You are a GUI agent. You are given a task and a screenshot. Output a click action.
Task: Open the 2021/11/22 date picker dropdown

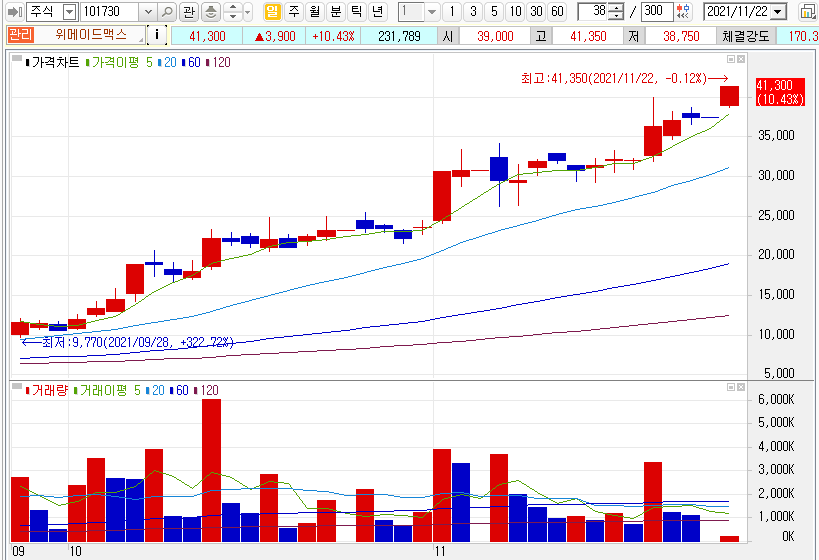pyautogui.click(x=779, y=11)
